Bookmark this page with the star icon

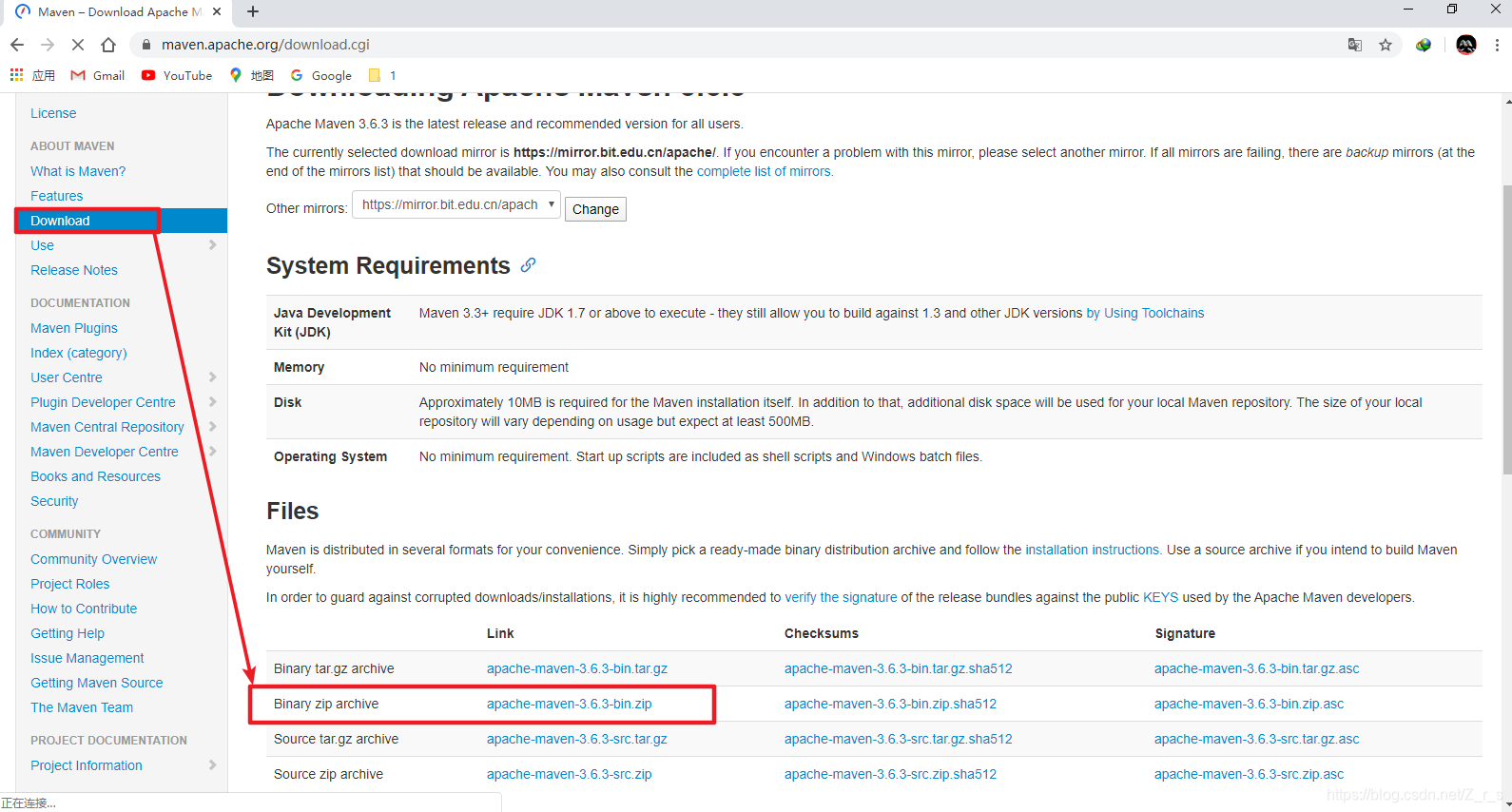click(1386, 45)
